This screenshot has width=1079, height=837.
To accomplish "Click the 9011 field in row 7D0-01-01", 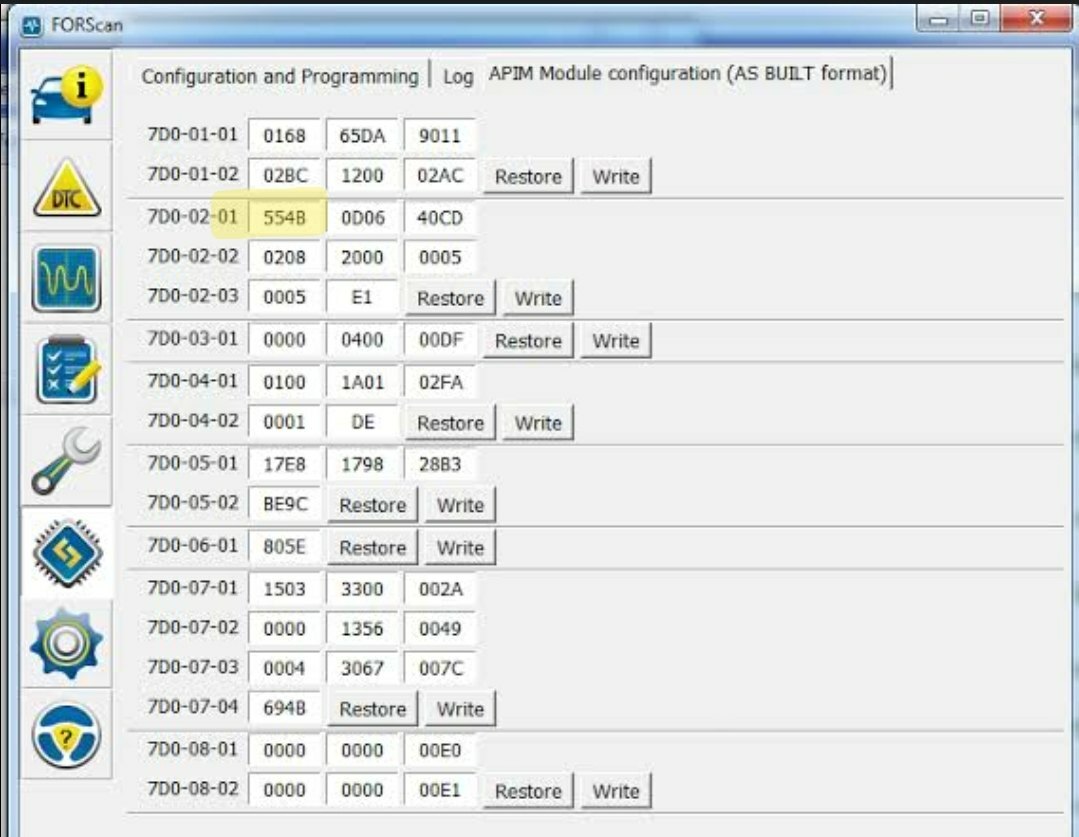I will [440, 136].
